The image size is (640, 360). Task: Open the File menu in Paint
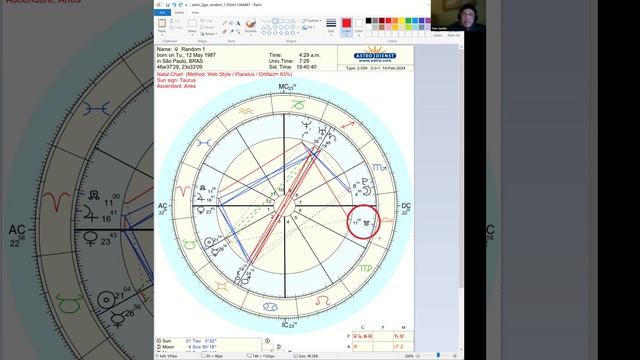coord(162,13)
